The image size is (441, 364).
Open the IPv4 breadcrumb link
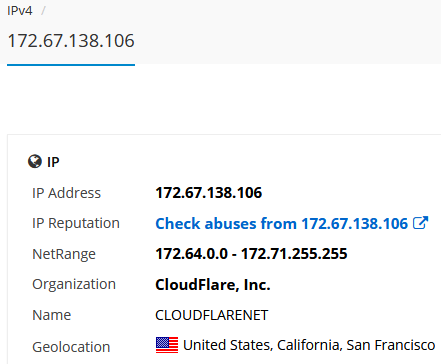(20, 11)
